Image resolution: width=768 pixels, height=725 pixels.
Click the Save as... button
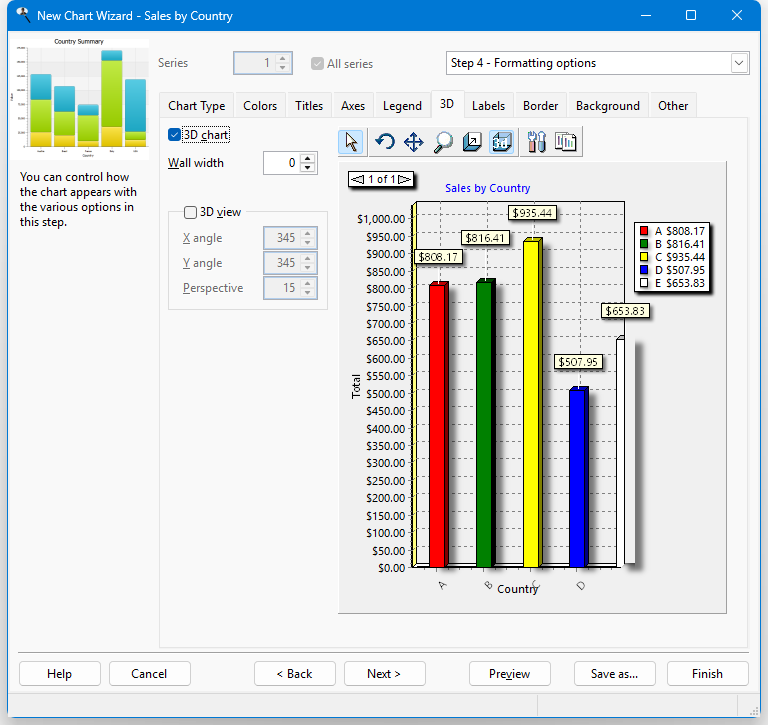(x=615, y=674)
